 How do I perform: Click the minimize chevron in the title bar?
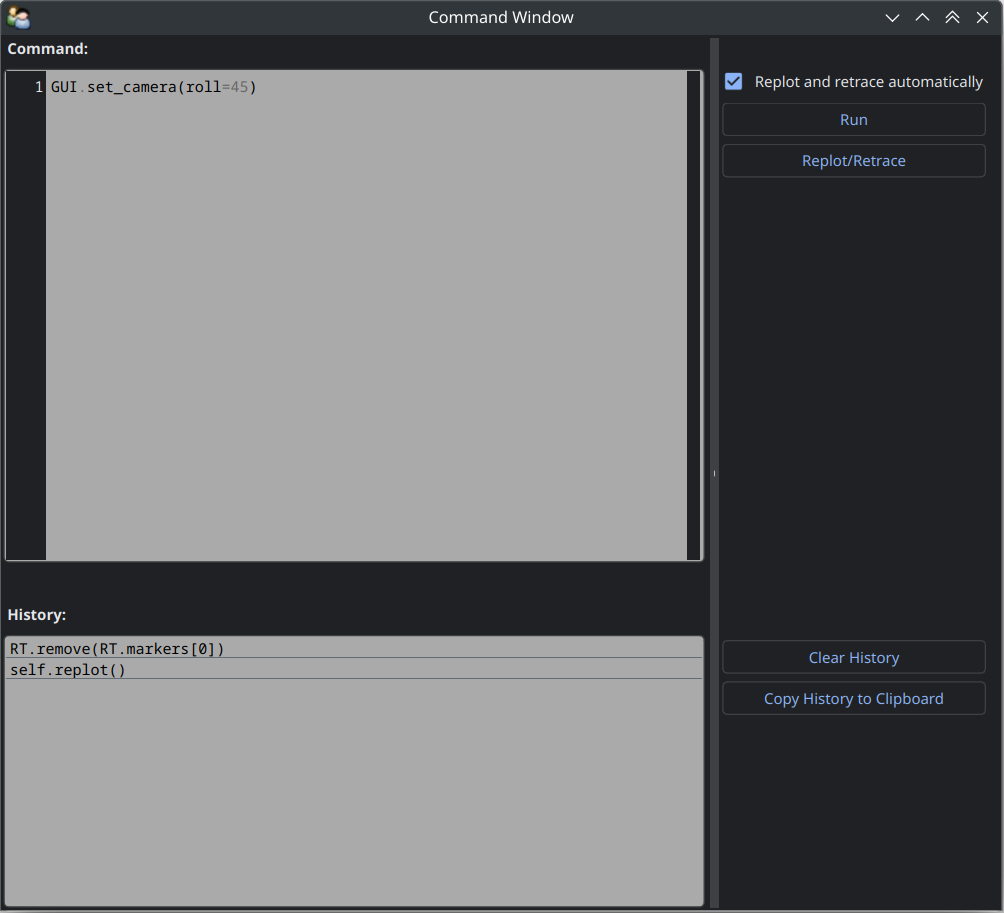[922, 18]
